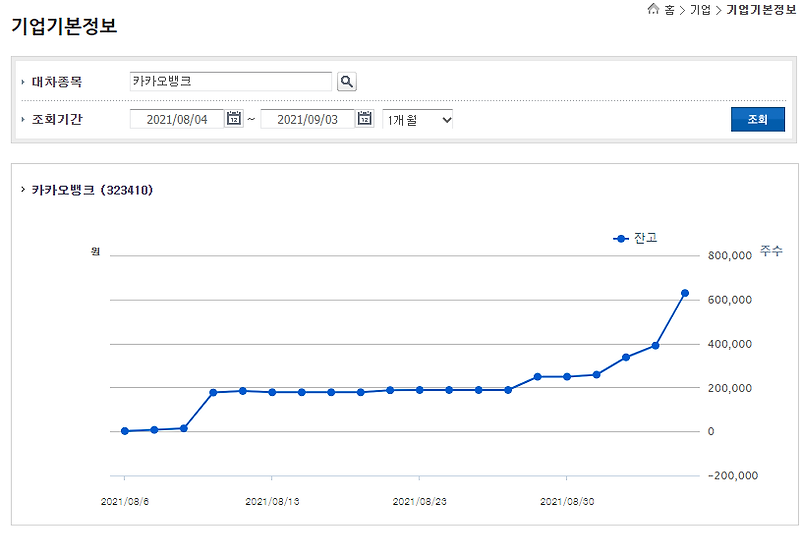Click the 주수 axis unit label
This screenshot has height=557, width=800.
coord(771,250)
